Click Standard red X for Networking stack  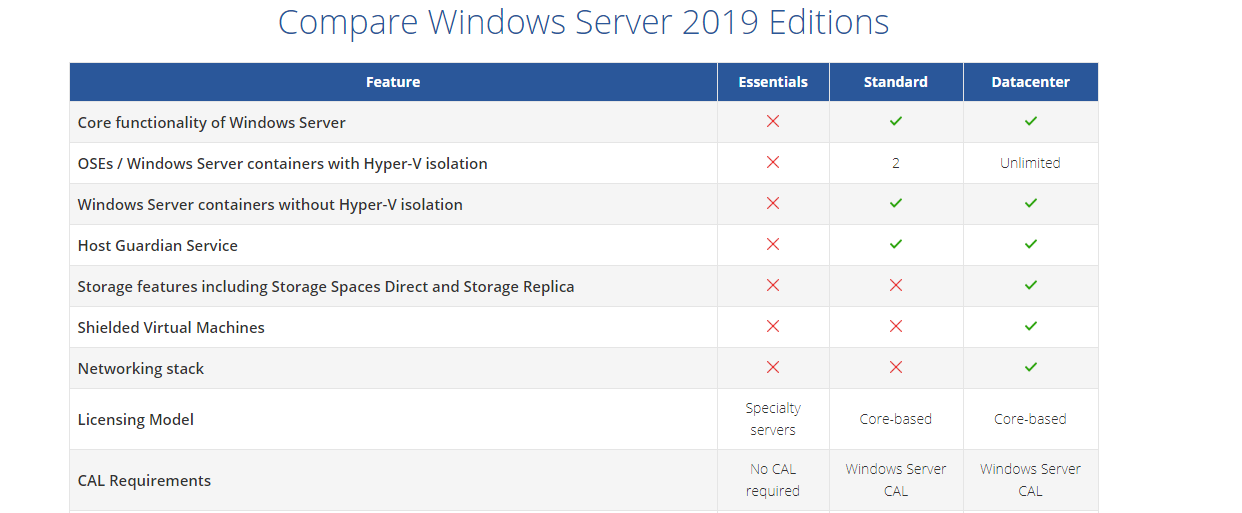(896, 367)
